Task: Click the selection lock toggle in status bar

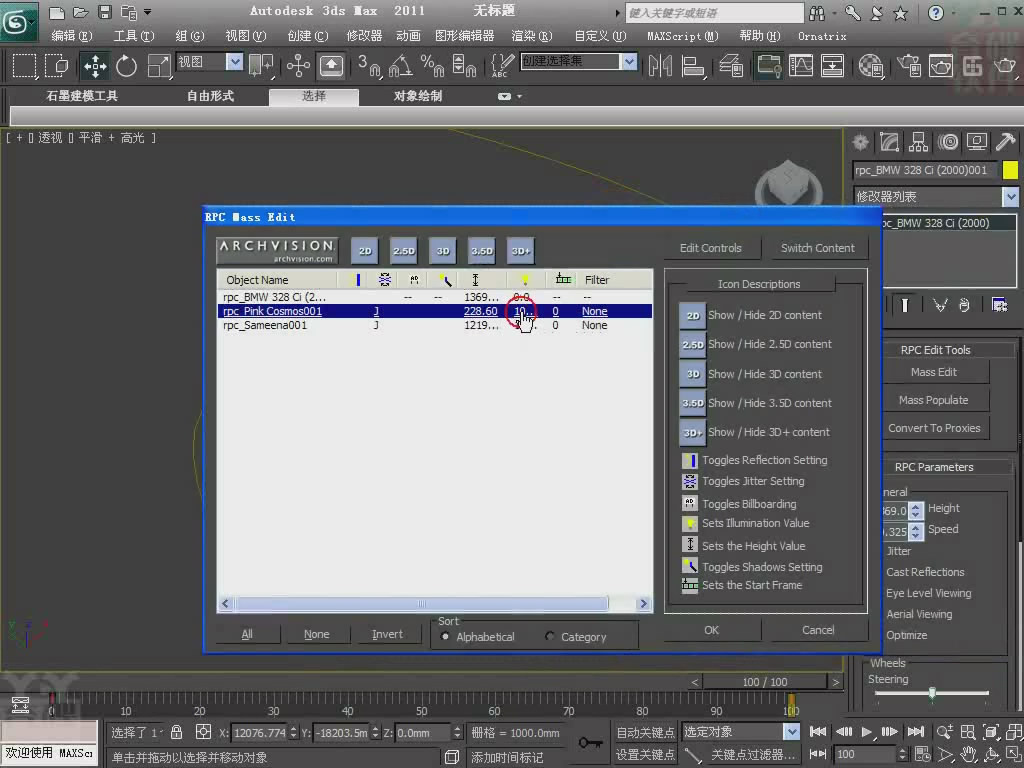Action: (x=176, y=732)
